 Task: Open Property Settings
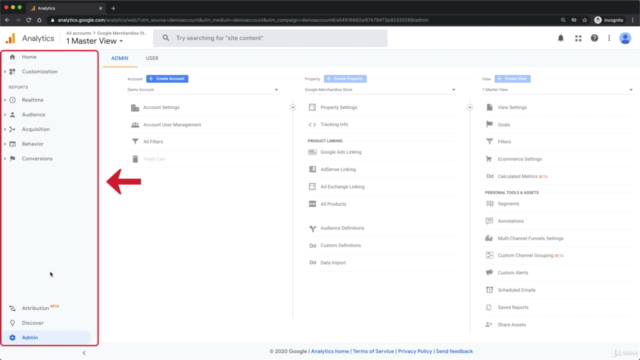pos(339,107)
